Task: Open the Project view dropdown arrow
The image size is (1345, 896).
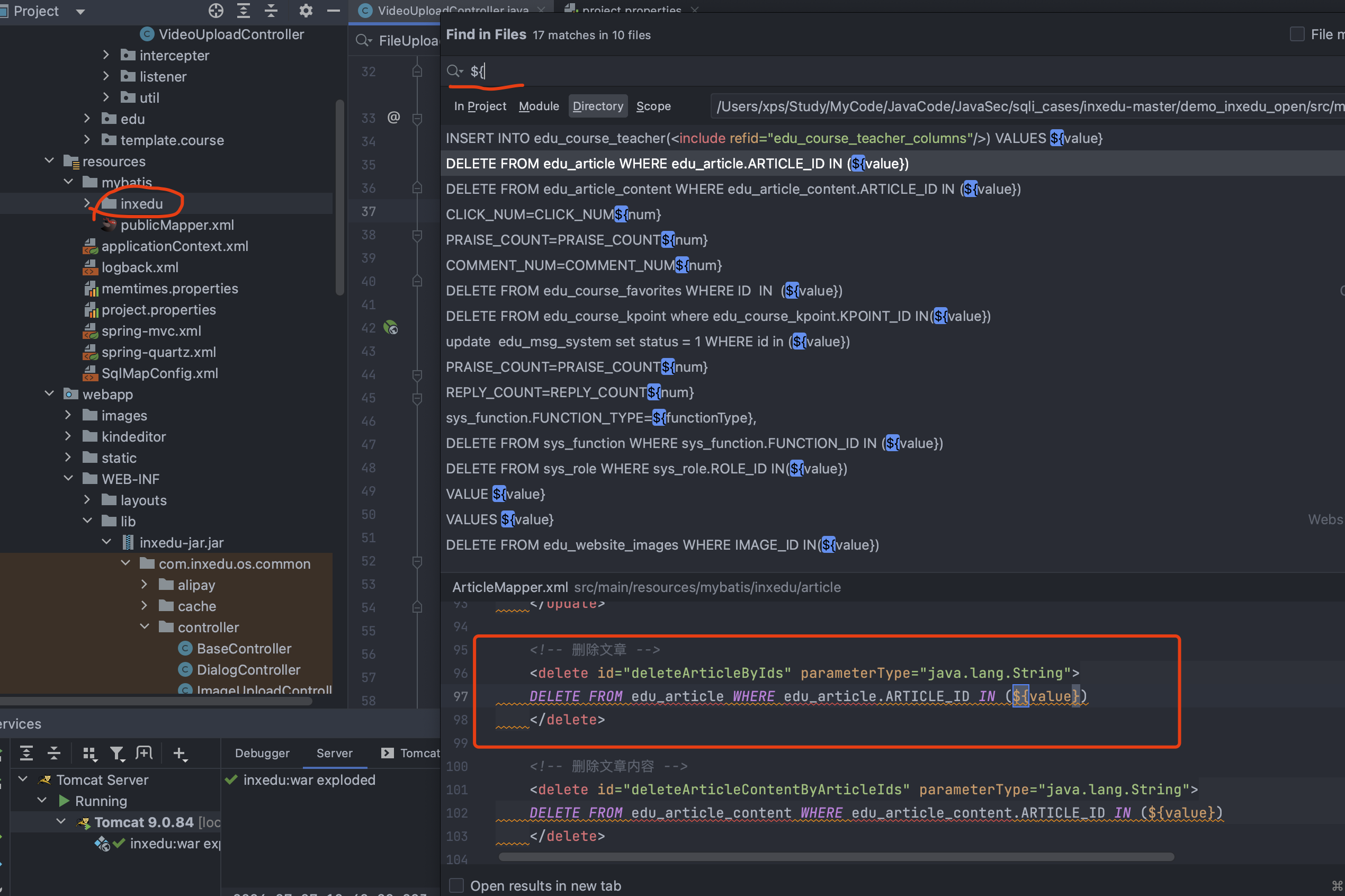Action: click(80, 12)
